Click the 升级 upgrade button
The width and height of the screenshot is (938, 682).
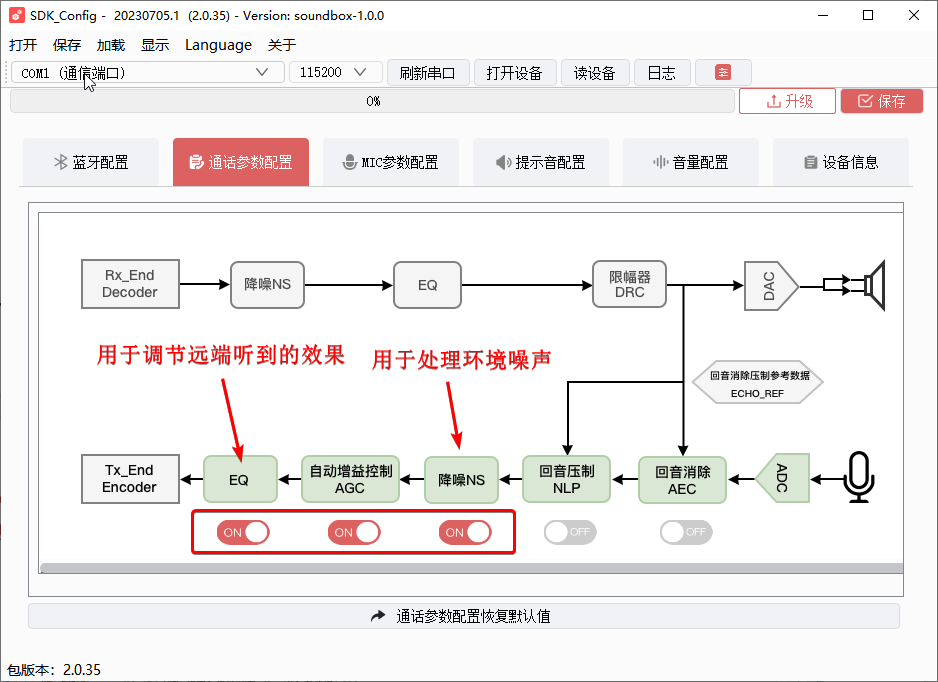787,101
